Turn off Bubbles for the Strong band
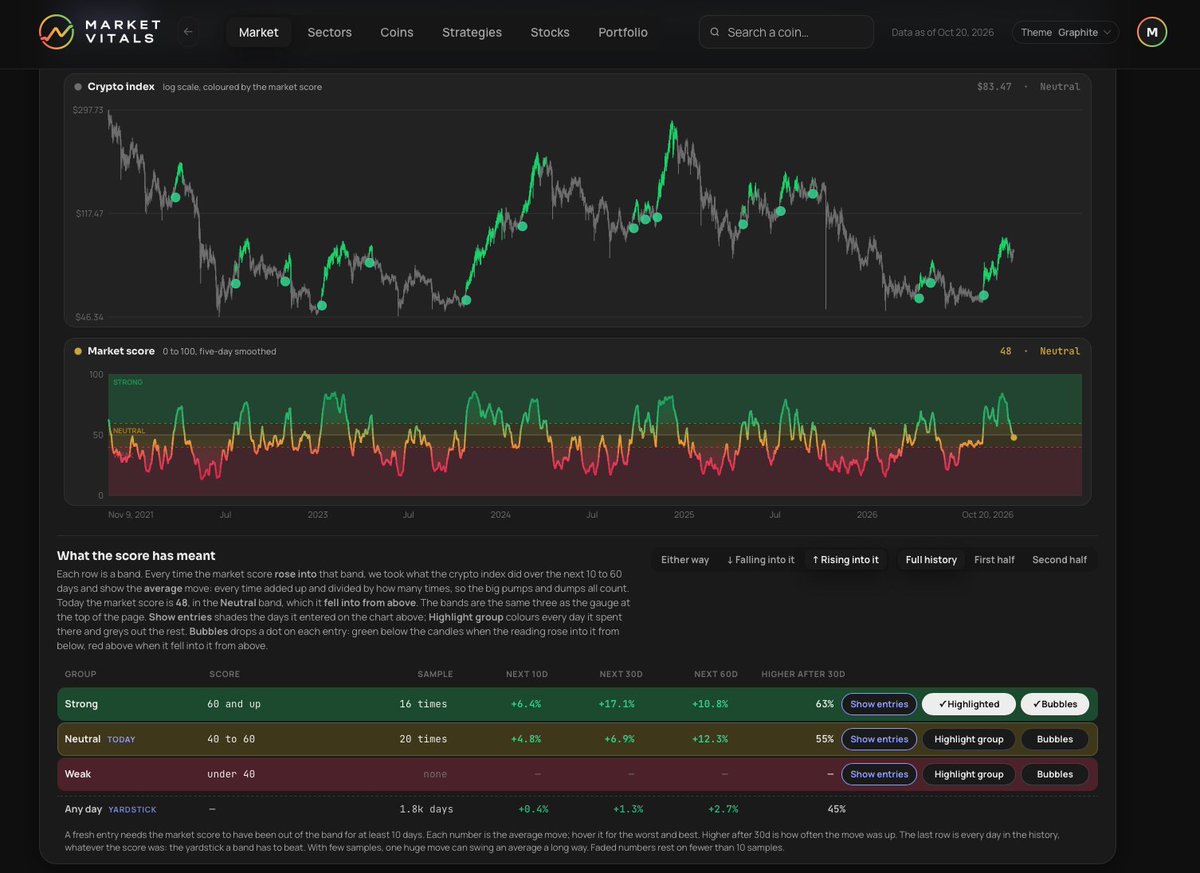 click(x=1056, y=704)
